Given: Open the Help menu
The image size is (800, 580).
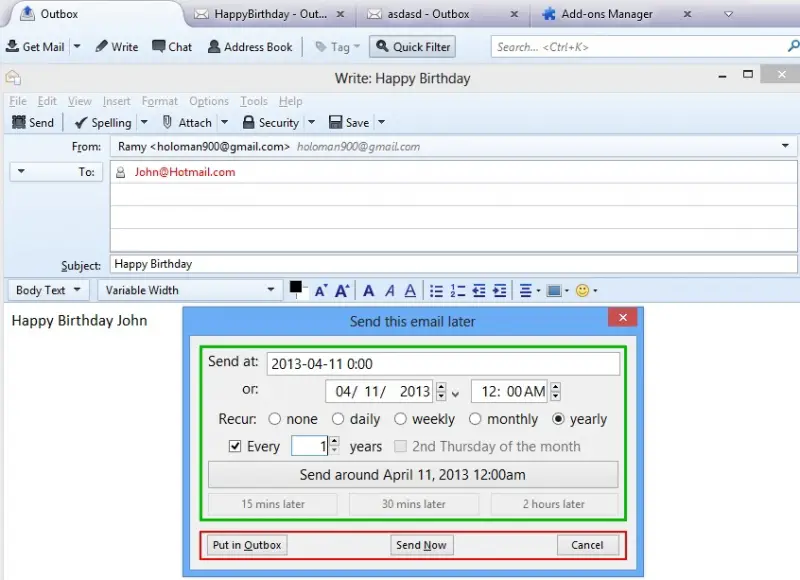Looking at the screenshot, I should click(x=290, y=101).
